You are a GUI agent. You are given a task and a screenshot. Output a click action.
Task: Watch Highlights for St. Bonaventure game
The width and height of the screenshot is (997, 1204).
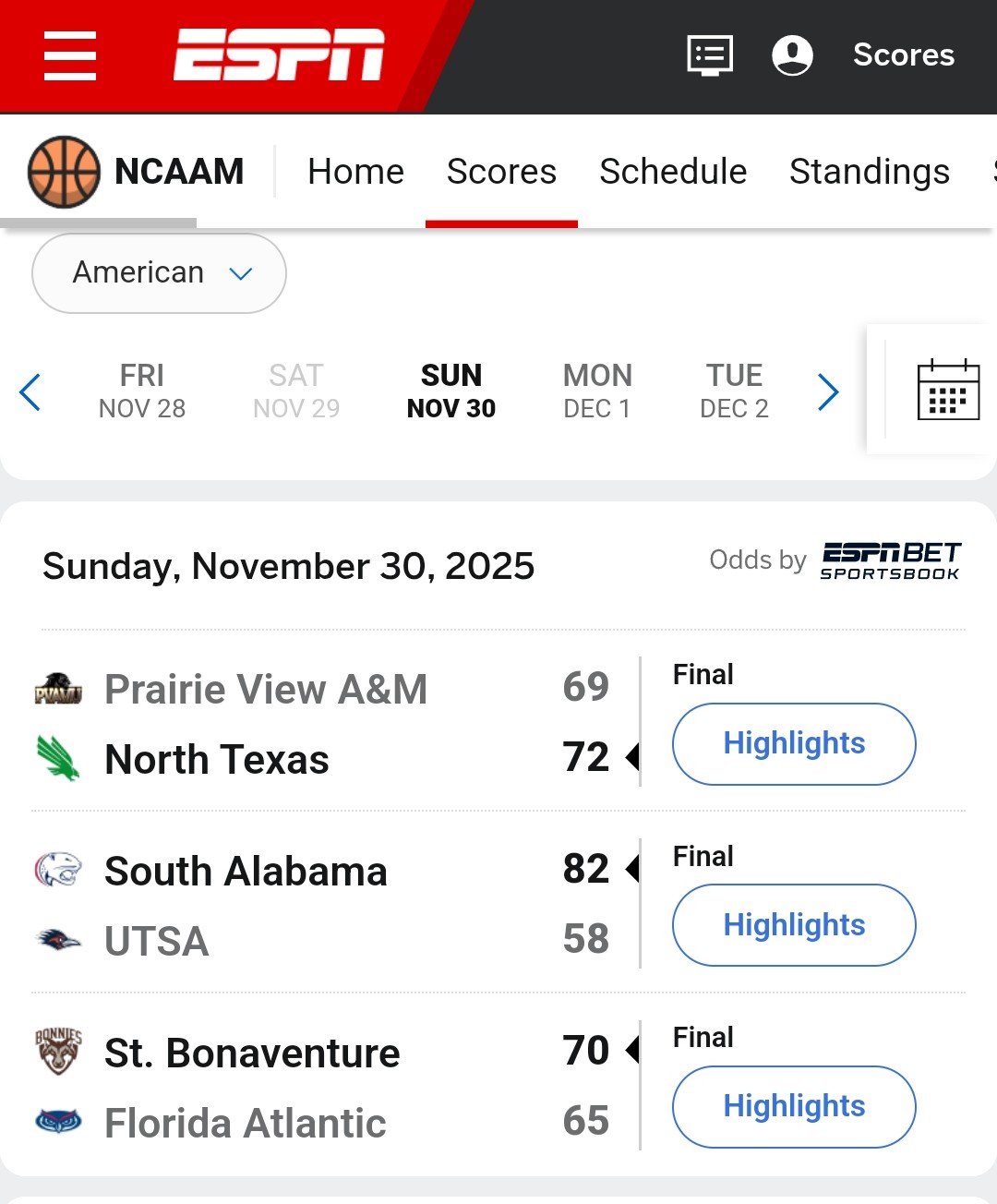pos(794,1106)
